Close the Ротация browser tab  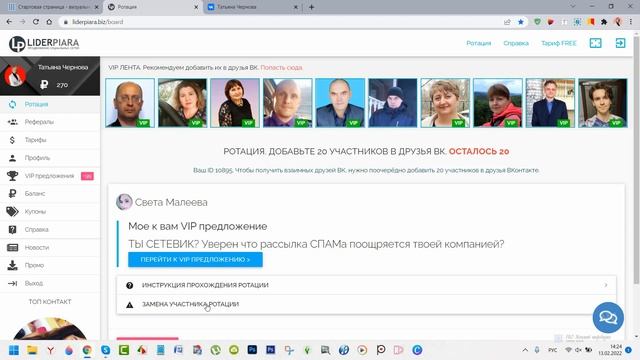click(x=196, y=7)
